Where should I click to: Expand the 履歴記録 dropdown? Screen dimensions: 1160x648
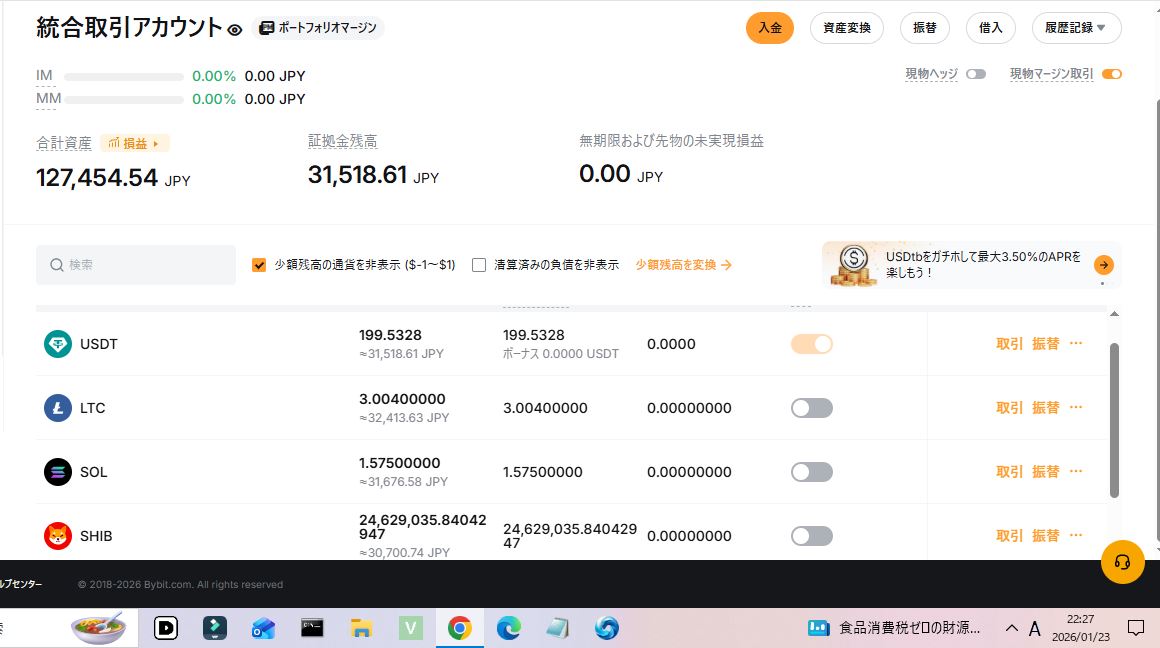pos(1076,28)
